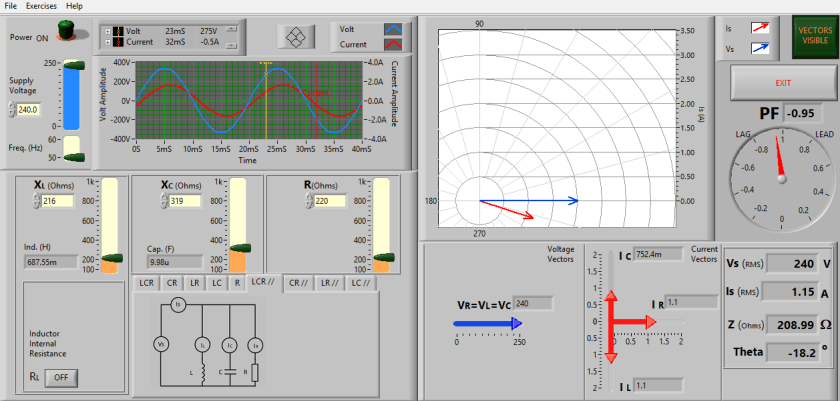The height and width of the screenshot is (401, 840).
Task: Select the CR // parallel tab
Action: (298, 283)
